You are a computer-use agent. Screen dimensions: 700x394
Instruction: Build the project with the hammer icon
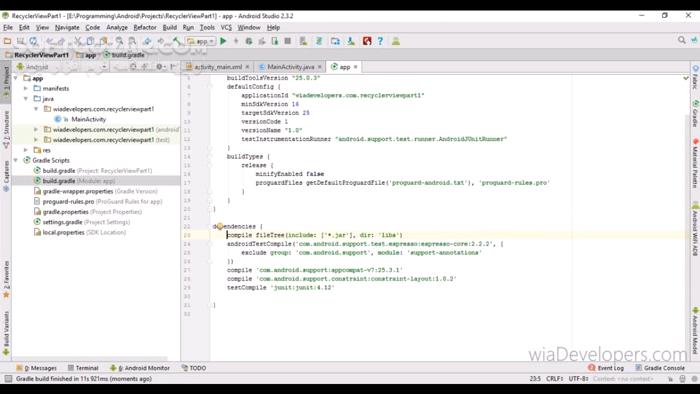point(177,41)
